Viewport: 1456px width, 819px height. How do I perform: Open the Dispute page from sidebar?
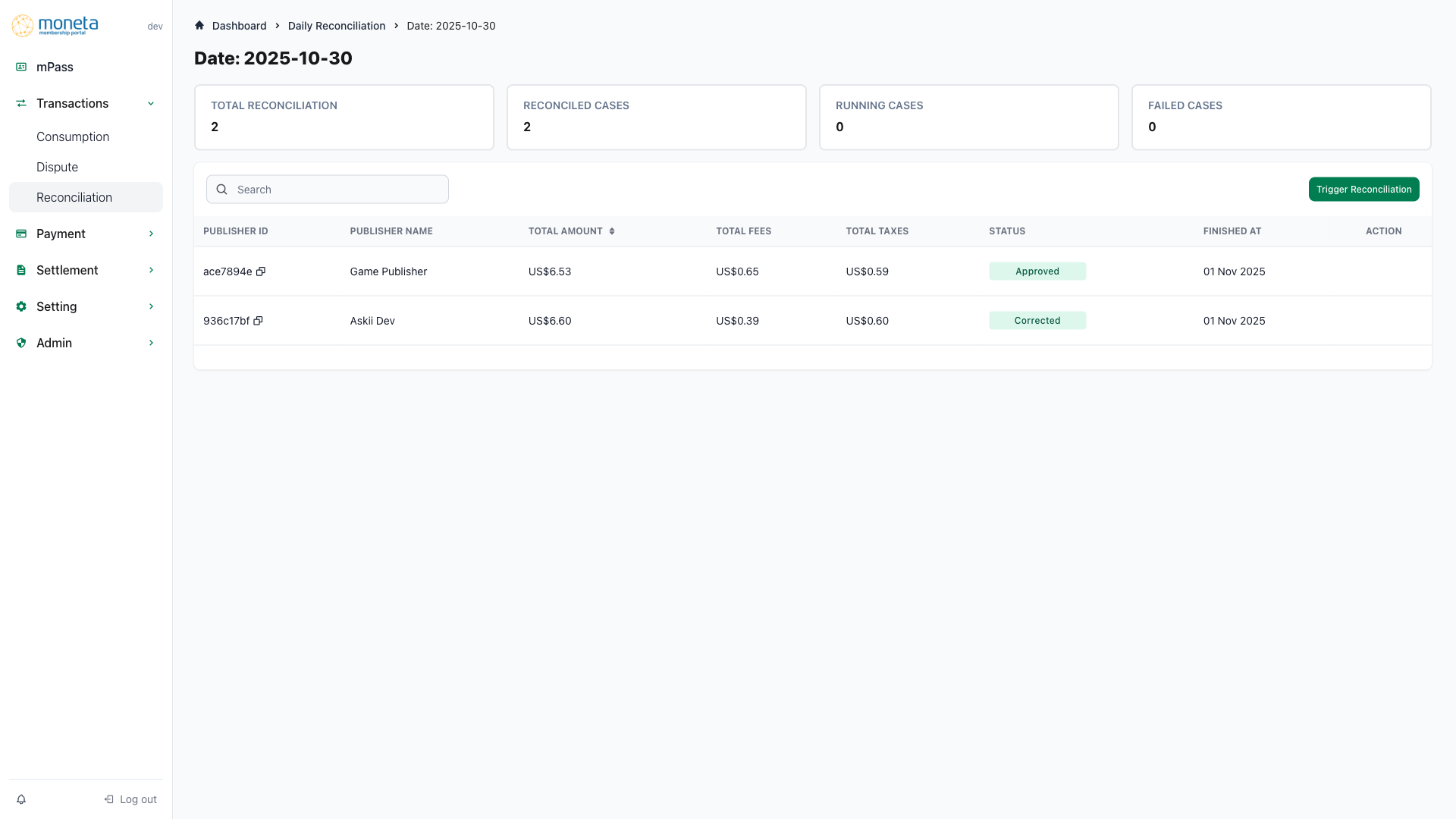coord(57,167)
